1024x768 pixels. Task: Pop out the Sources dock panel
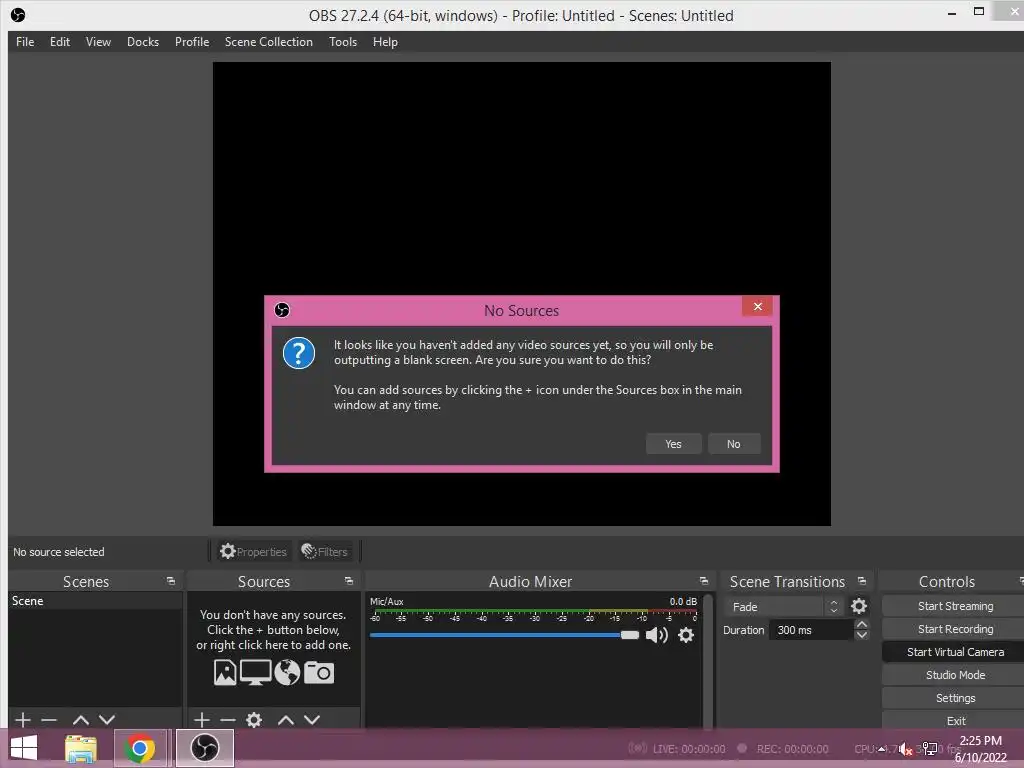tap(349, 581)
